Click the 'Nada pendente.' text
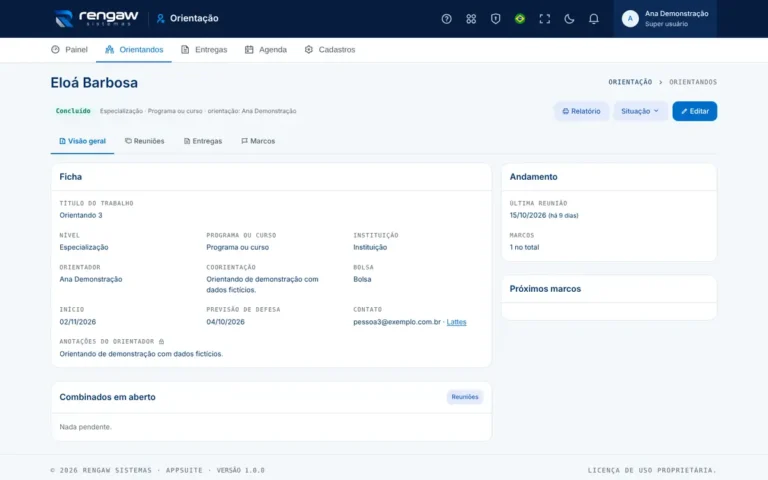This screenshot has height=480, width=768. coord(85,427)
